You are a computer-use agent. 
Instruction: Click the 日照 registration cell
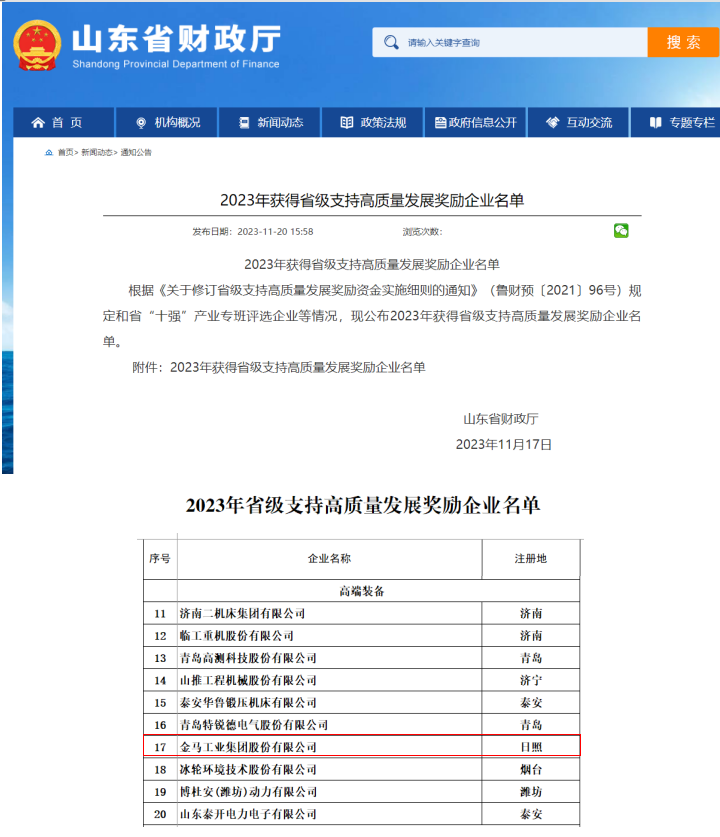point(531,747)
